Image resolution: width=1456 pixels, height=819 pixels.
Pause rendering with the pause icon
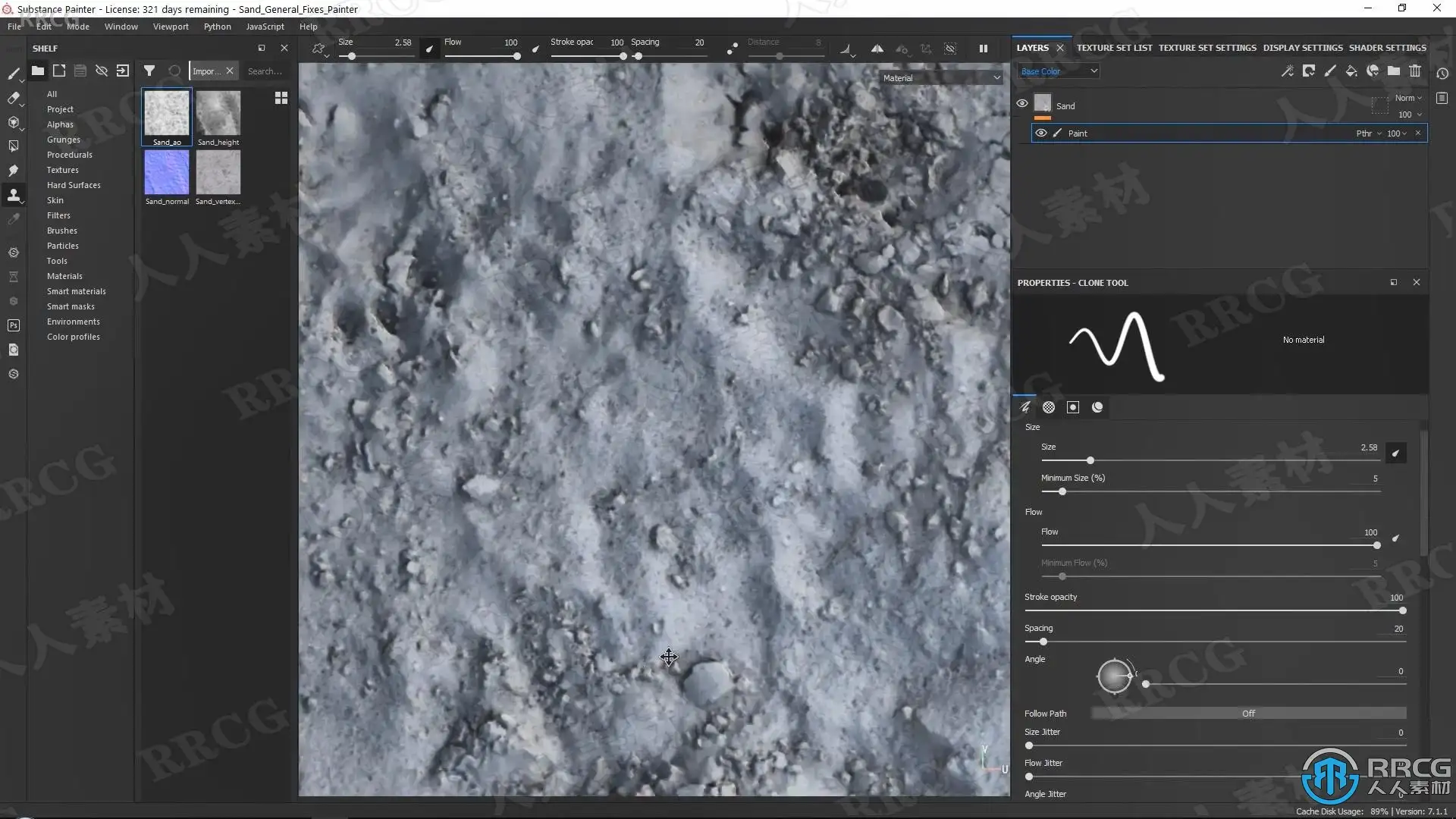984,49
